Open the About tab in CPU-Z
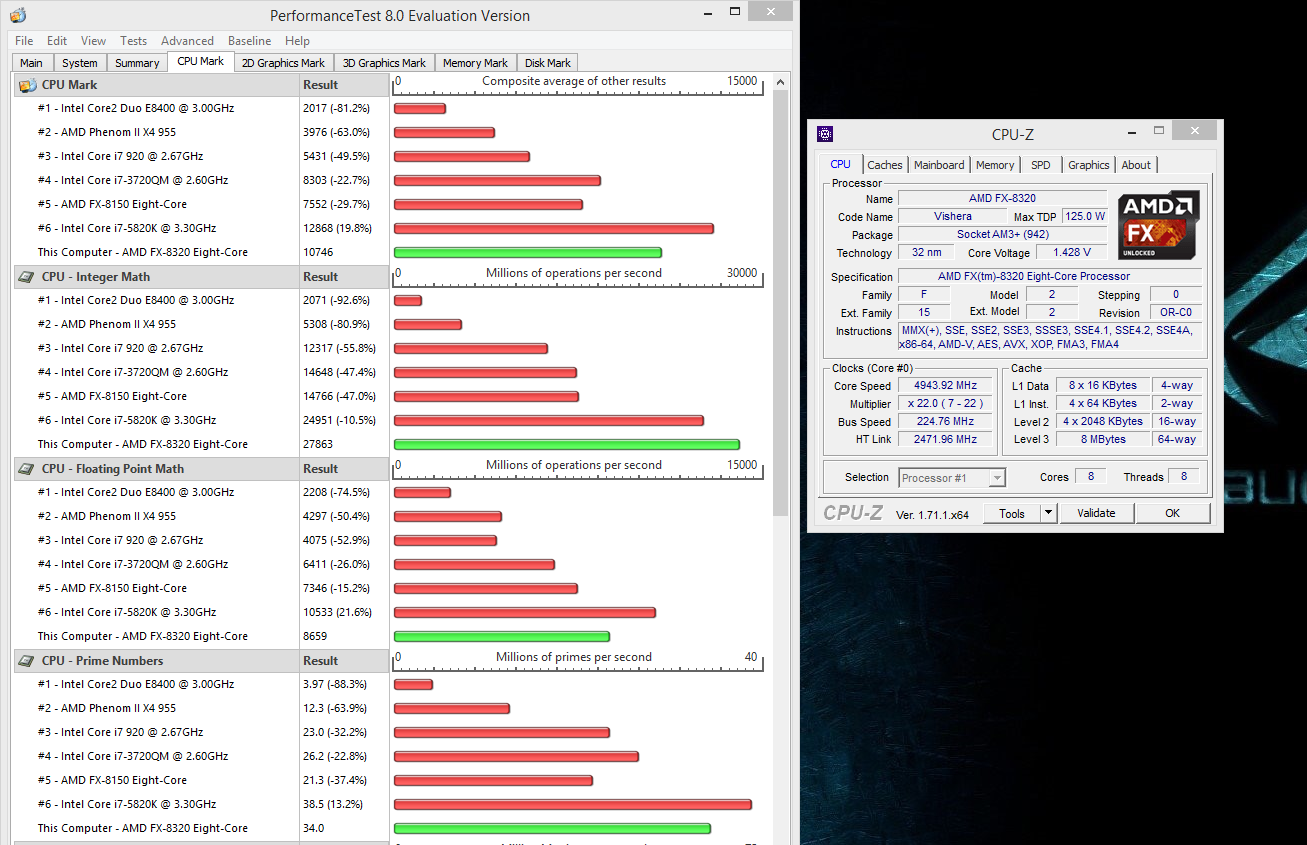The height and width of the screenshot is (845, 1307). coord(1136,165)
